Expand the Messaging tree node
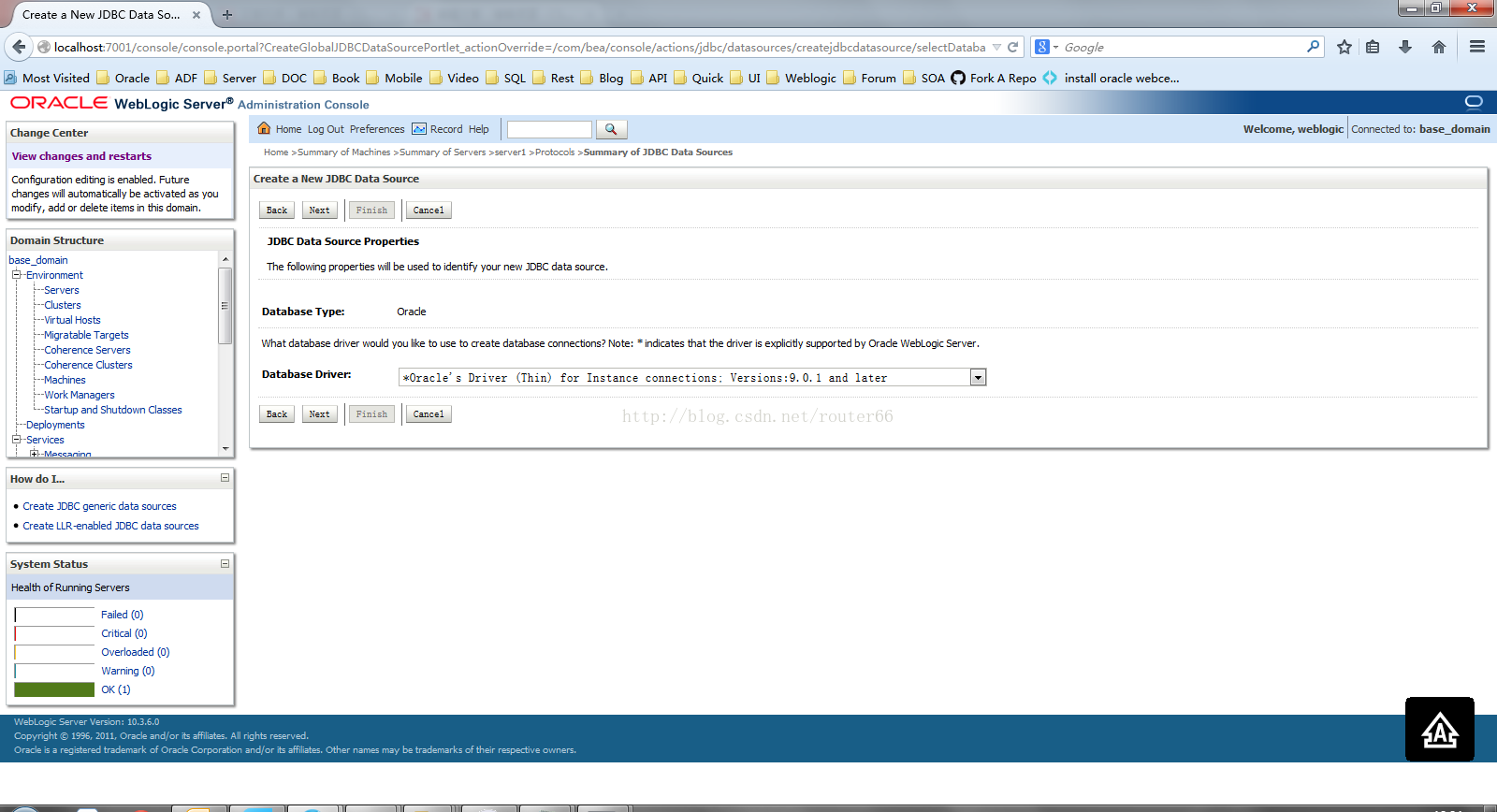Screen dimensions: 1497x812 pos(34,454)
